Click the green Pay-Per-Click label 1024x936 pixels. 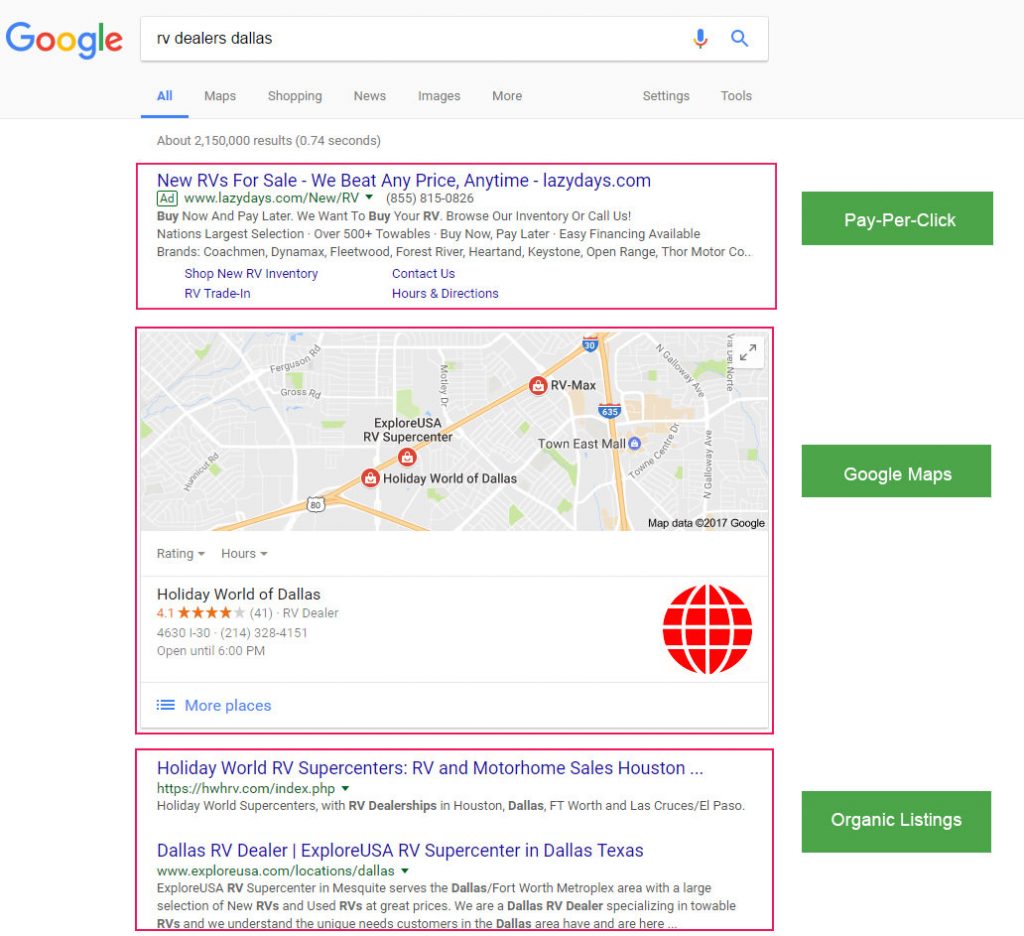[897, 219]
